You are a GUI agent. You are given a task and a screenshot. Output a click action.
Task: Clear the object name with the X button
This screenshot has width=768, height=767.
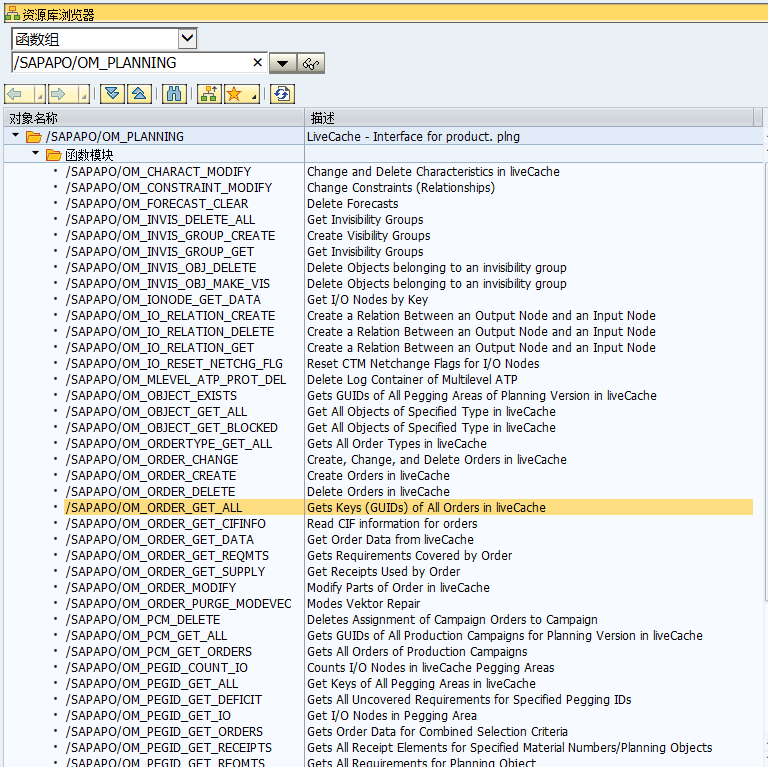tap(258, 63)
